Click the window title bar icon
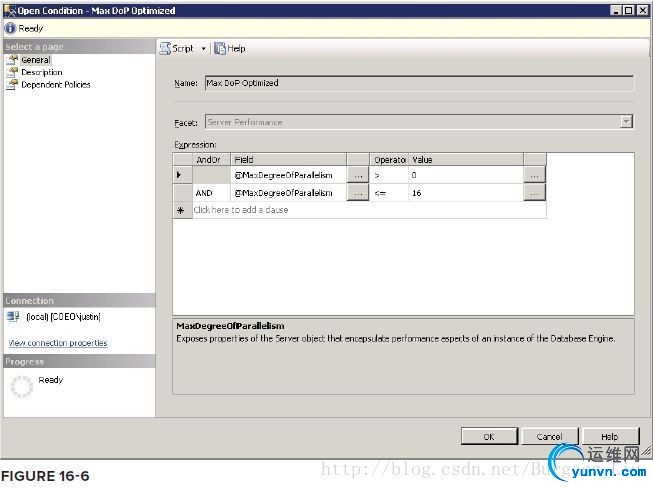 click(9, 10)
